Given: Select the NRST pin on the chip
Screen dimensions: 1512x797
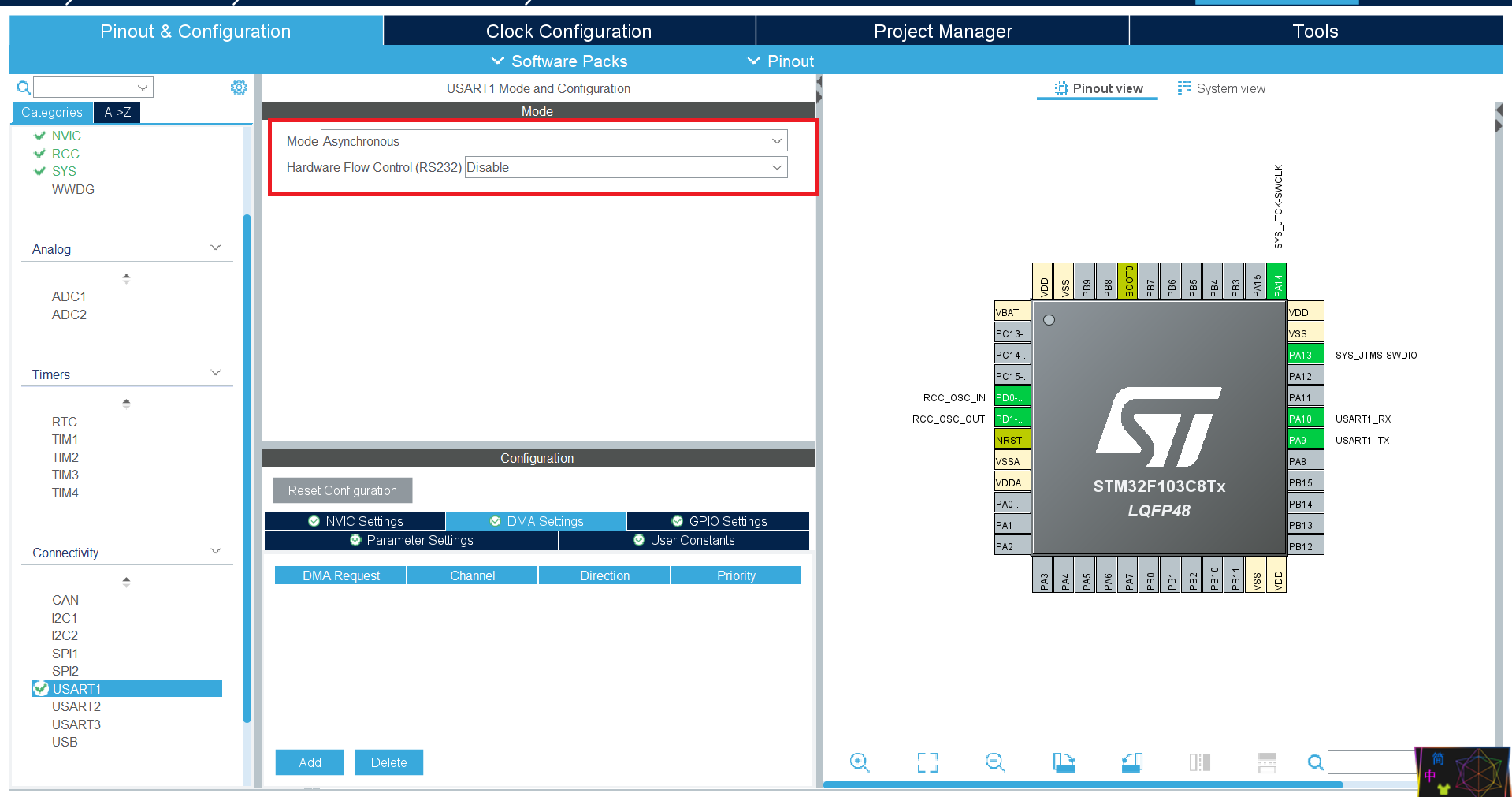Looking at the screenshot, I should (x=1012, y=440).
